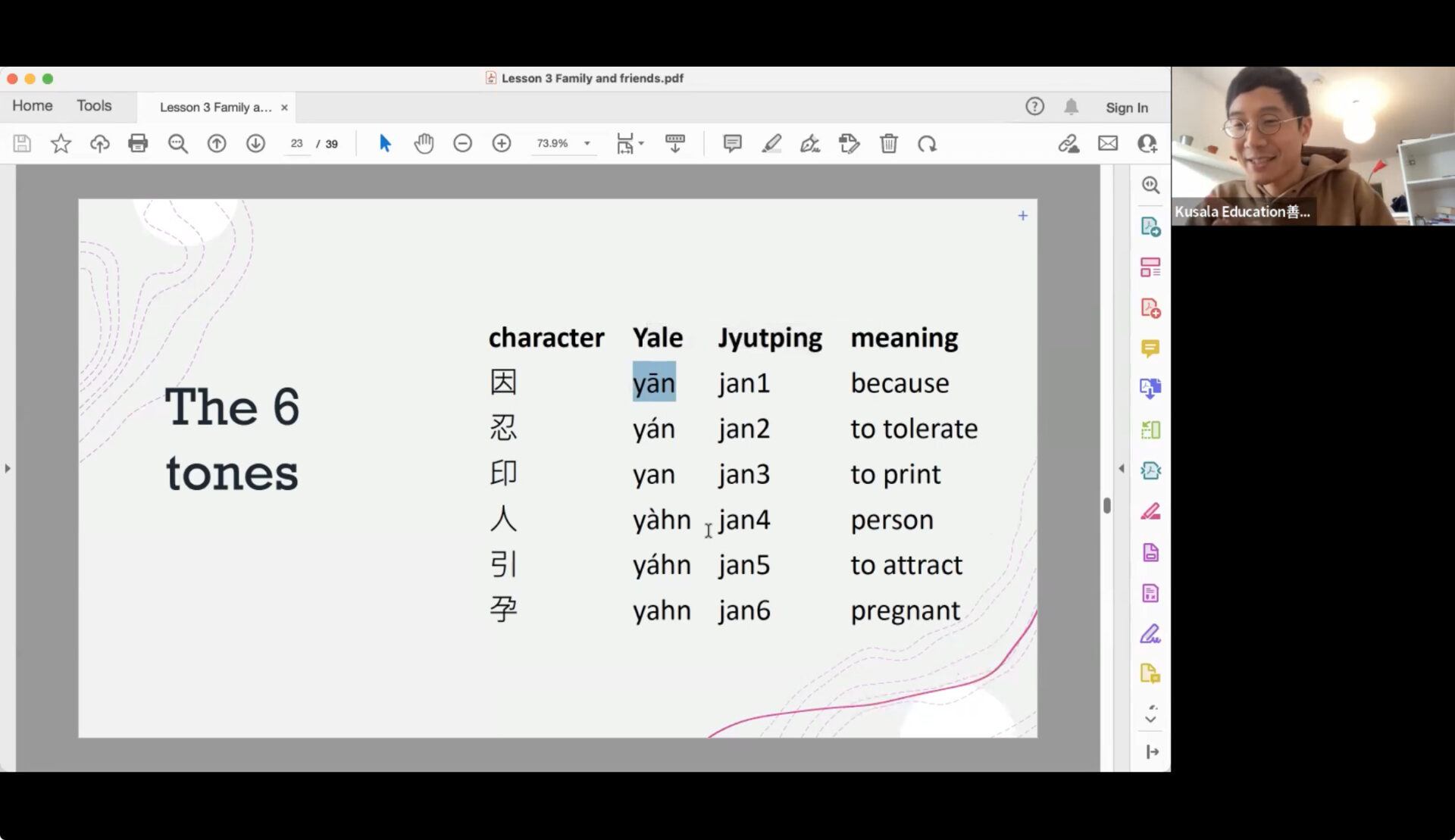Open green Compress PDF tool in sidebar
The width and height of the screenshot is (1455, 840).
pos(1150,429)
